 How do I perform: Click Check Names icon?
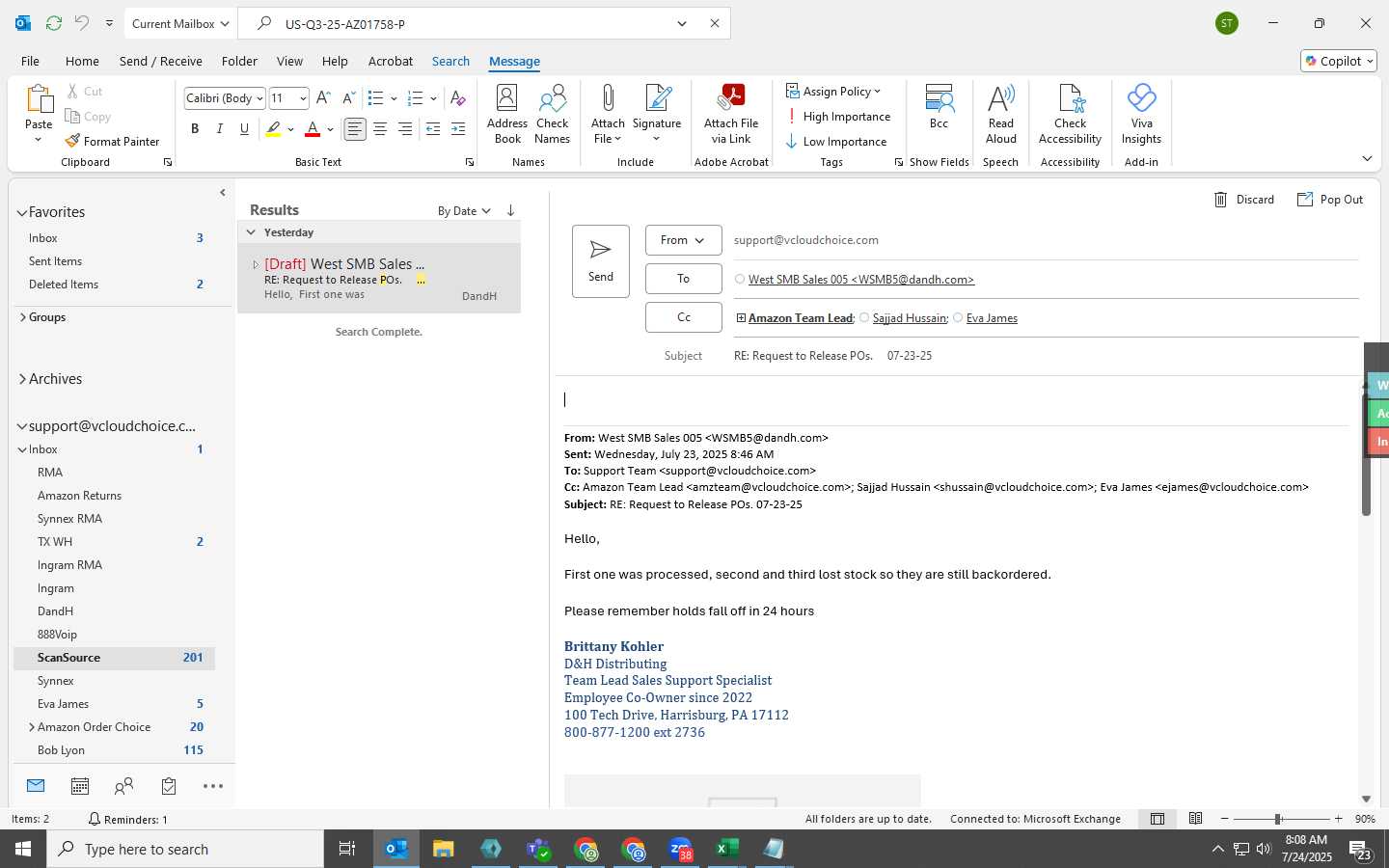[x=553, y=114]
